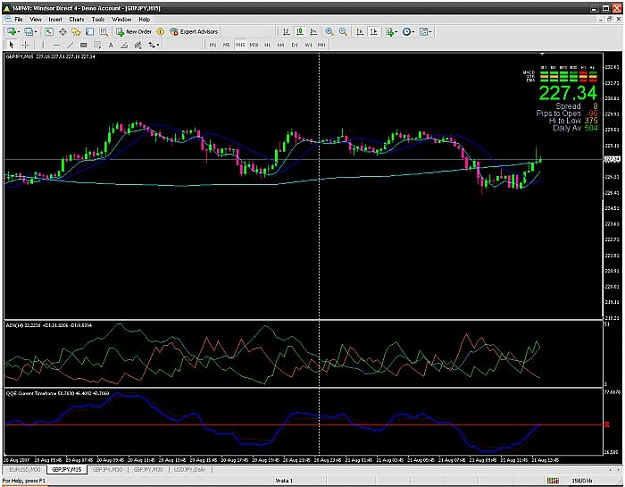Click the 227.34 price display

coord(568,93)
